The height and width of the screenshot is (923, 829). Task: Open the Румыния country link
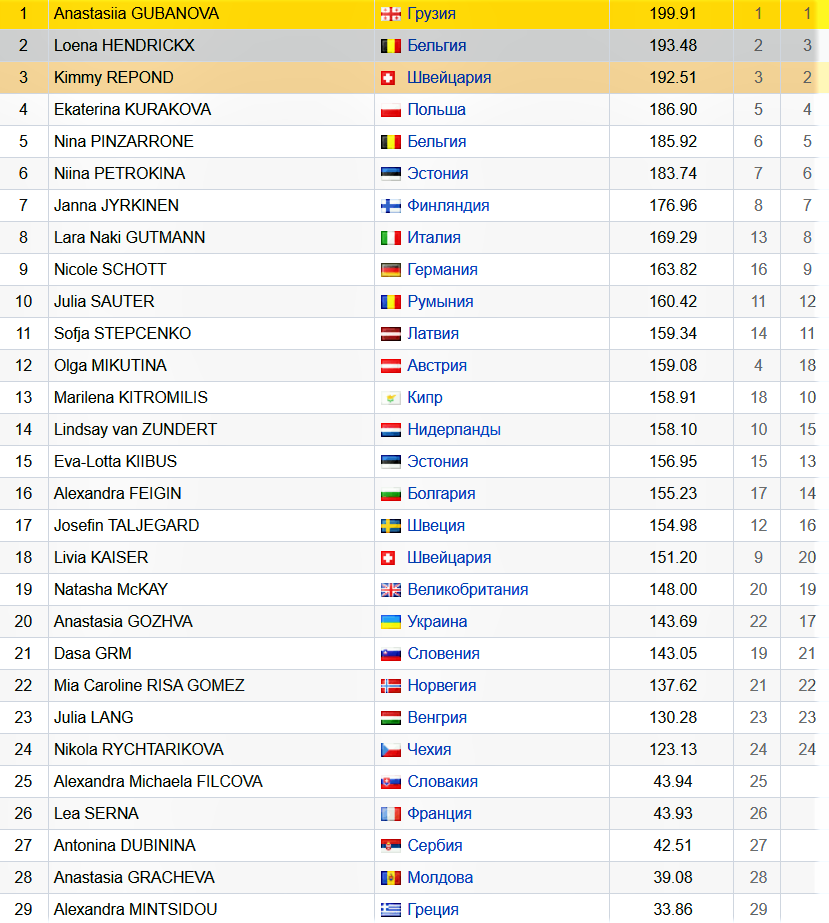[440, 301]
